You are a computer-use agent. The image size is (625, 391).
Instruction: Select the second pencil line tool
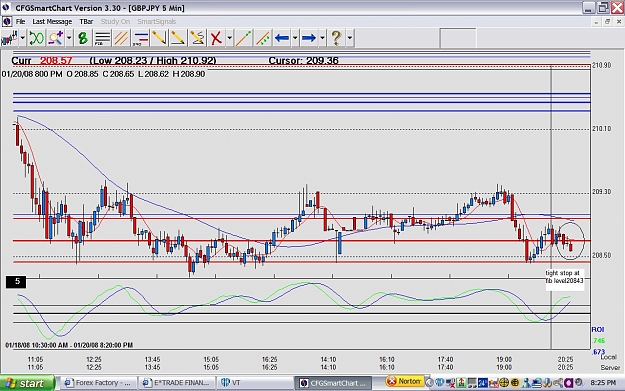click(x=178, y=38)
